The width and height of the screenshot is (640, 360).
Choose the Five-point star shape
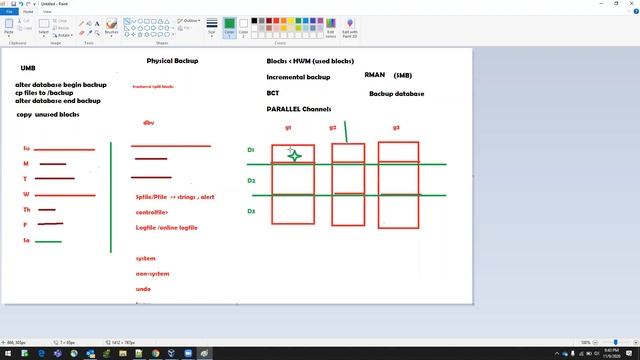140,35
